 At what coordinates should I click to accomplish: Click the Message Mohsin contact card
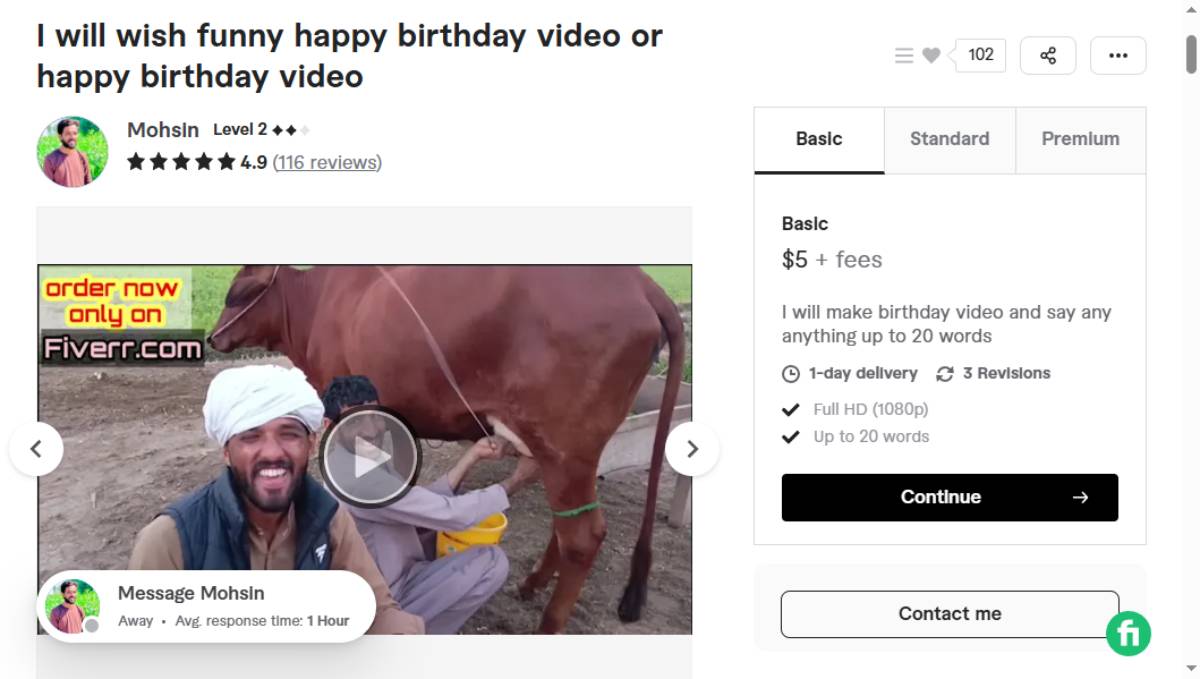[x=205, y=604]
